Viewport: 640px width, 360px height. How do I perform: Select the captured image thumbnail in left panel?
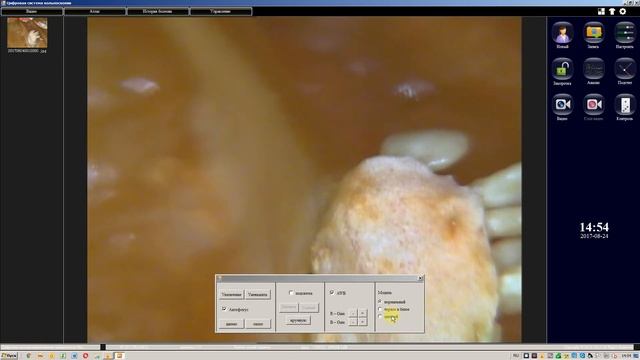(x=27, y=33)
